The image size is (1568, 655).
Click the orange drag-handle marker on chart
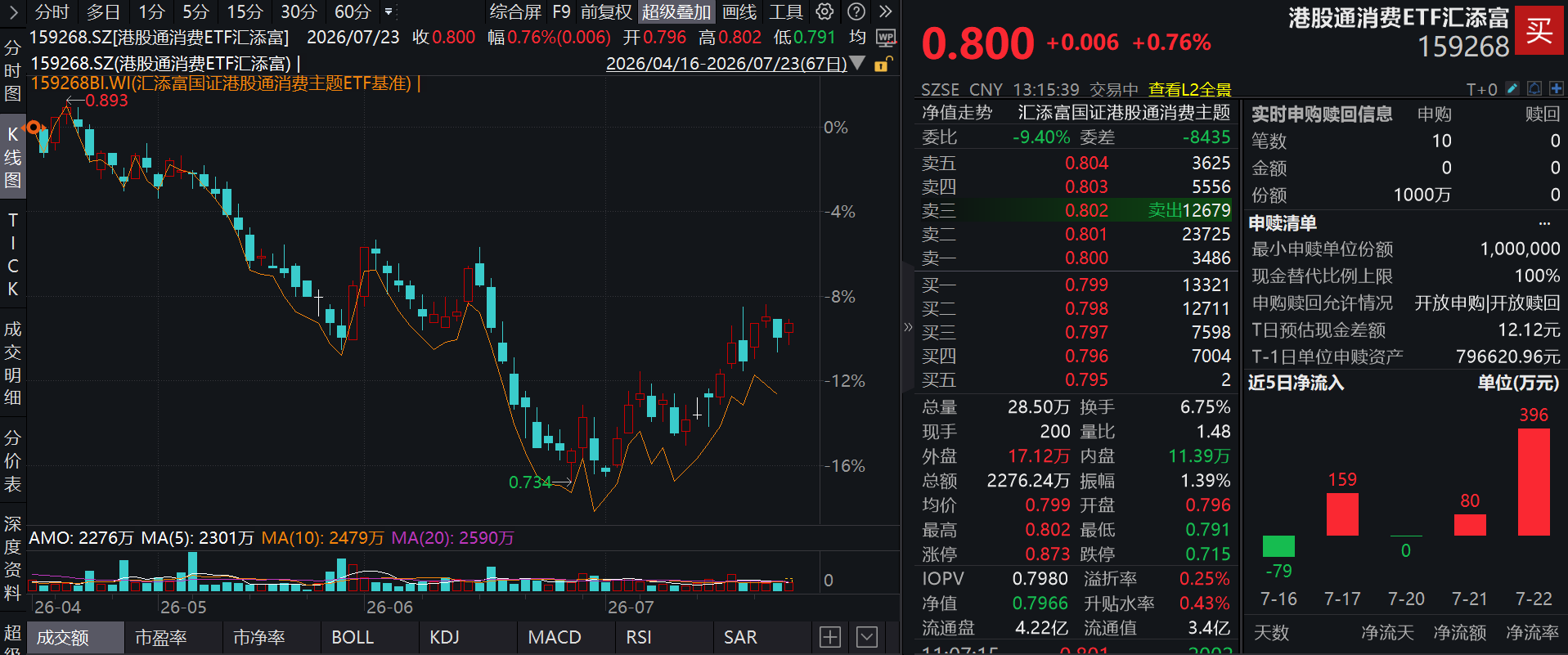tap(34, 127)
